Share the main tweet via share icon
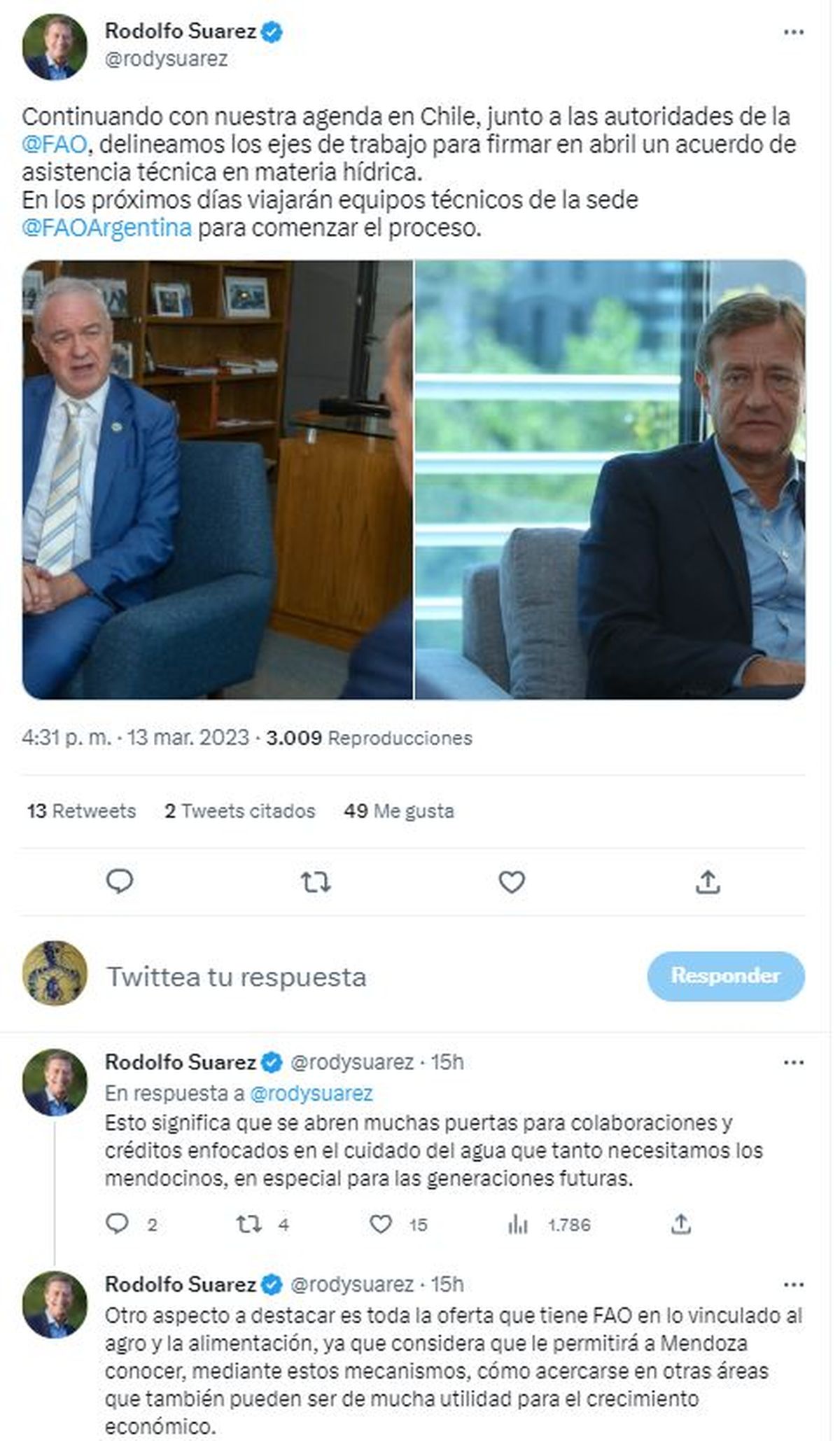 click(x=708, y=882)
